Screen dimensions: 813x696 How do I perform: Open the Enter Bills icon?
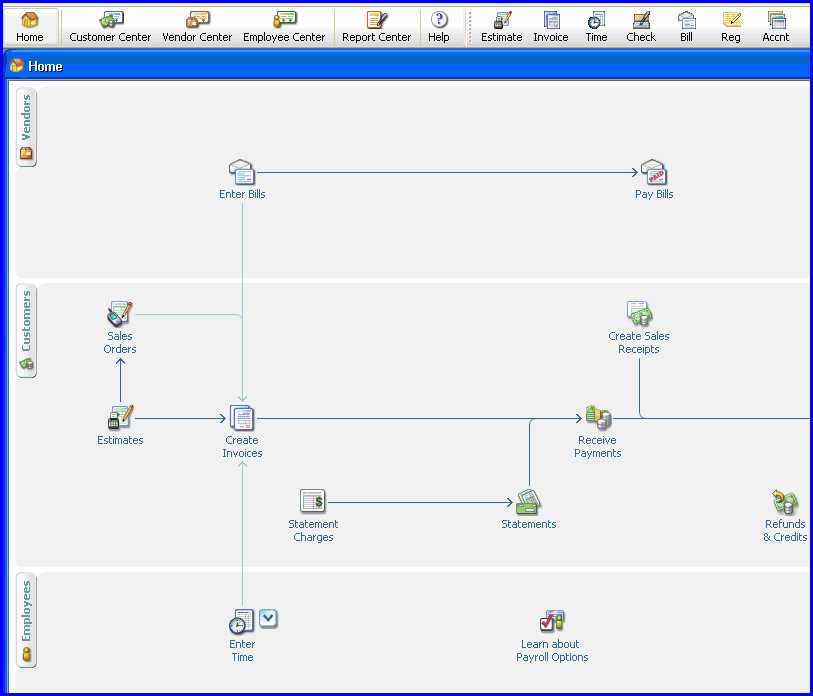click(x=242, y=173)
